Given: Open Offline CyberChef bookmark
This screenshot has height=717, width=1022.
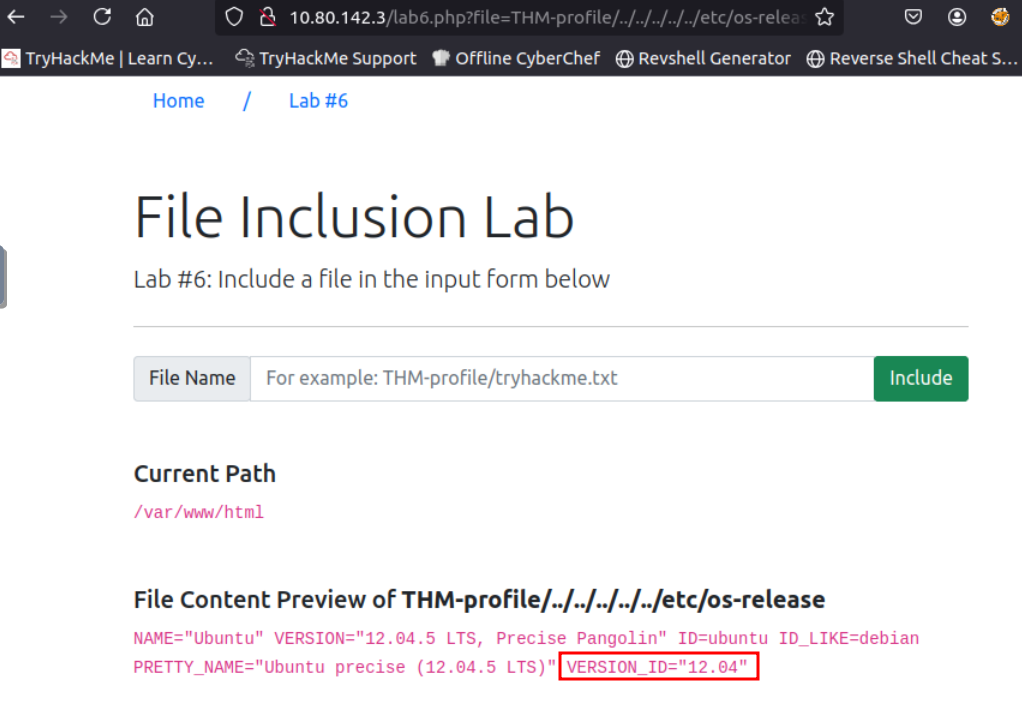Looking at the screenshot, I should click(x=516, y=58).
